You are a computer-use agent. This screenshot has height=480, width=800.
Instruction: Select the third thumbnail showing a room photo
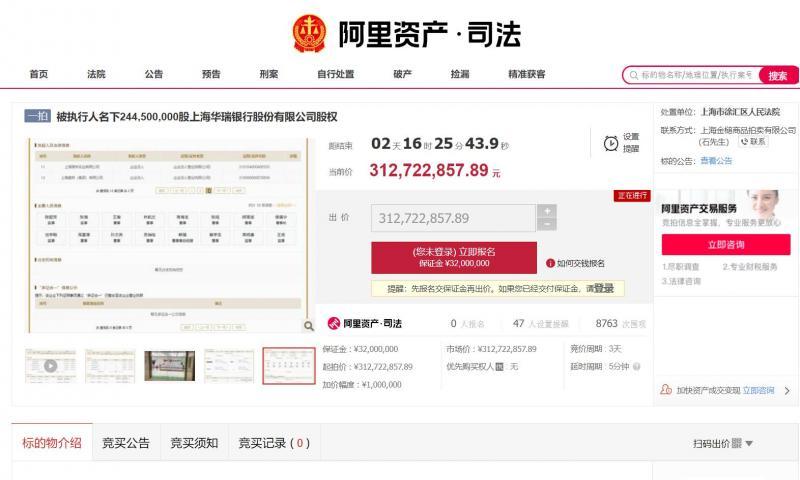coord(169,365)
